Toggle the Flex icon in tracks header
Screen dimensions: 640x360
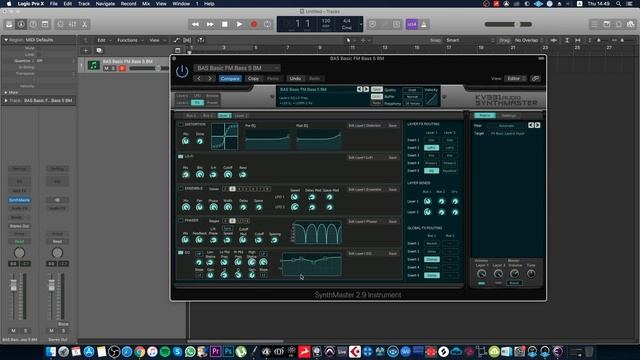[187, 40]
